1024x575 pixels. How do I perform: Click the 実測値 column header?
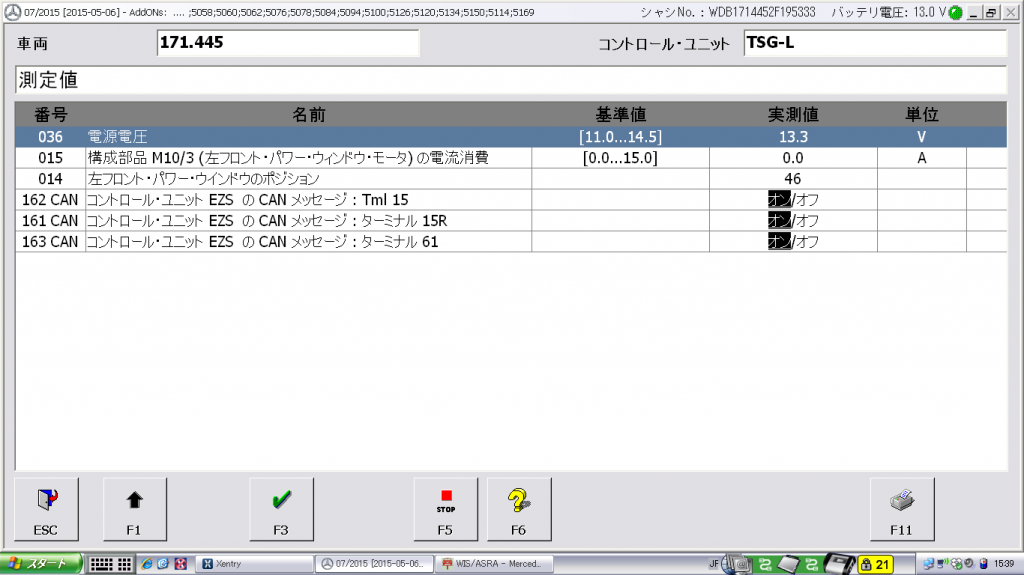793,115
